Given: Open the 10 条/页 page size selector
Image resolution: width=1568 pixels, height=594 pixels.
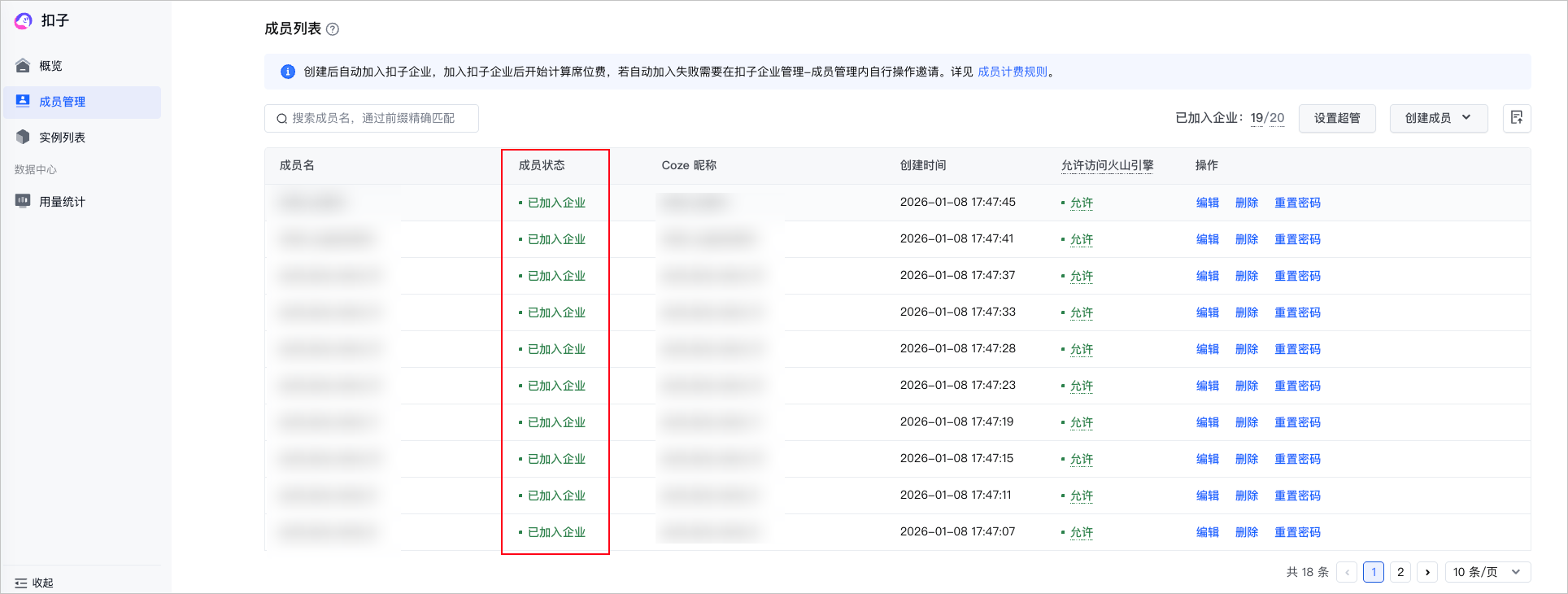Looking at the screenshot, I should (x=1487, y=572).
